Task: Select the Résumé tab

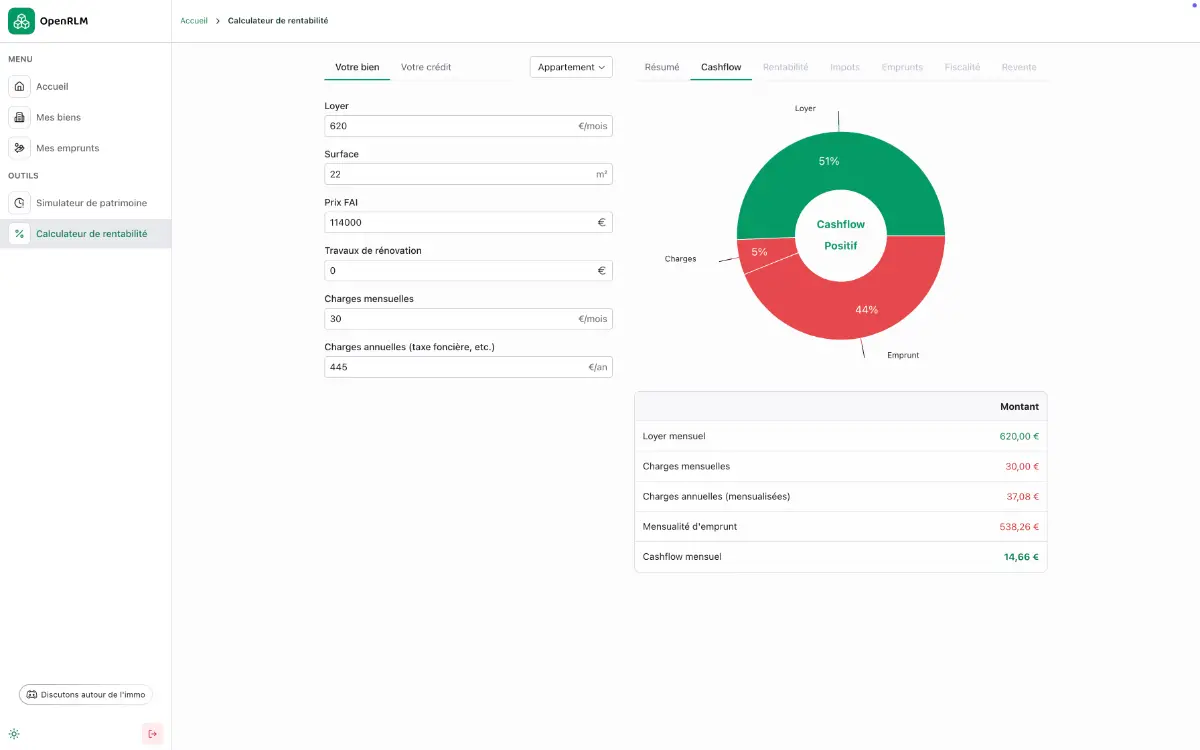Action: (662, 67)
